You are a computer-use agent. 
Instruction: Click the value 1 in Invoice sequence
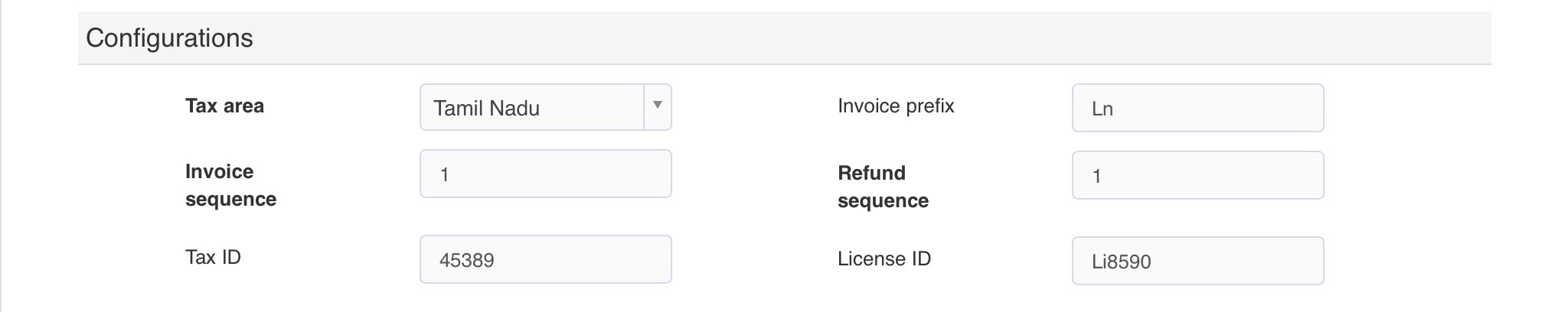tap(444, 174)
